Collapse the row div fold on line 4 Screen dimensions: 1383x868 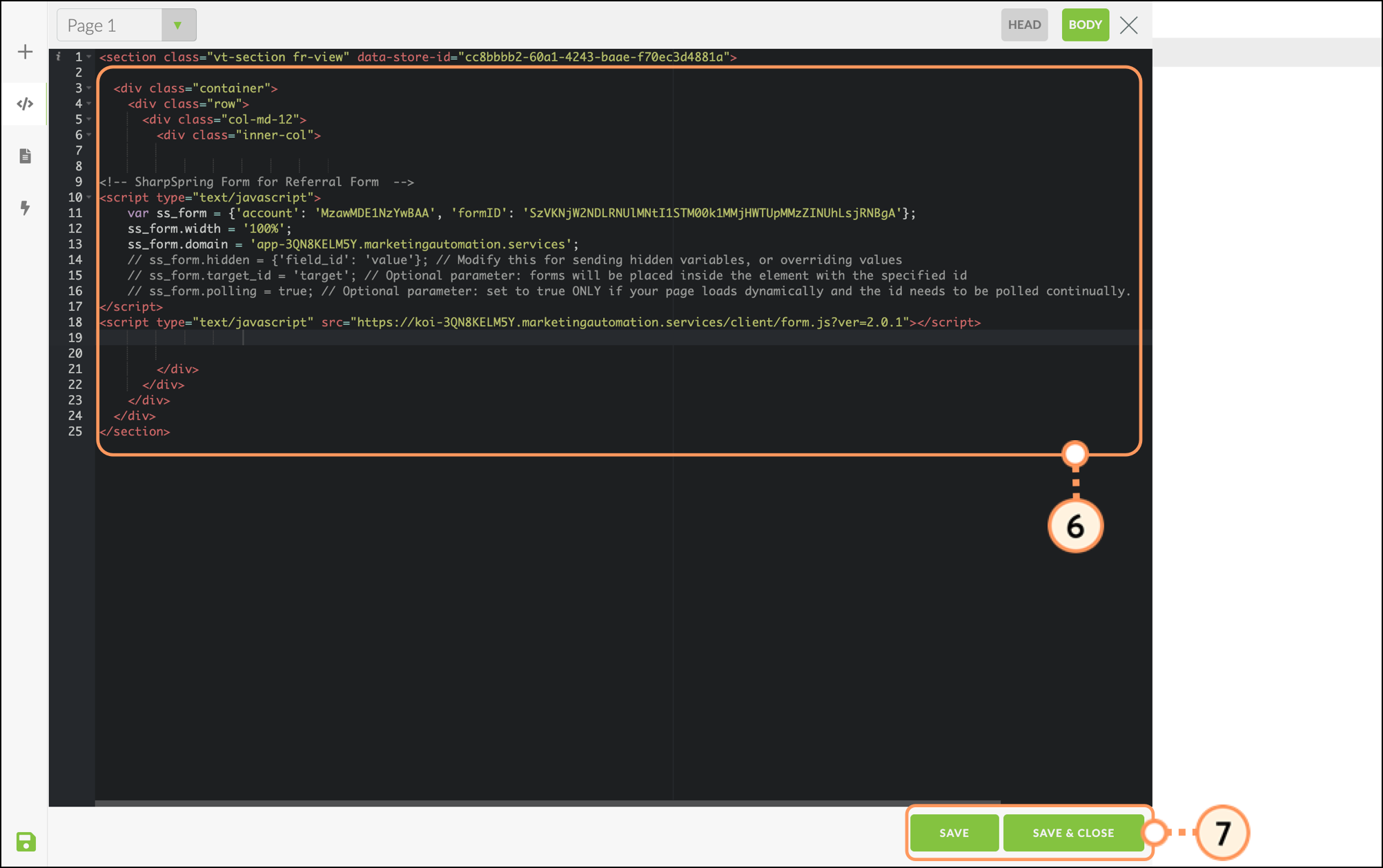[89, 103]
